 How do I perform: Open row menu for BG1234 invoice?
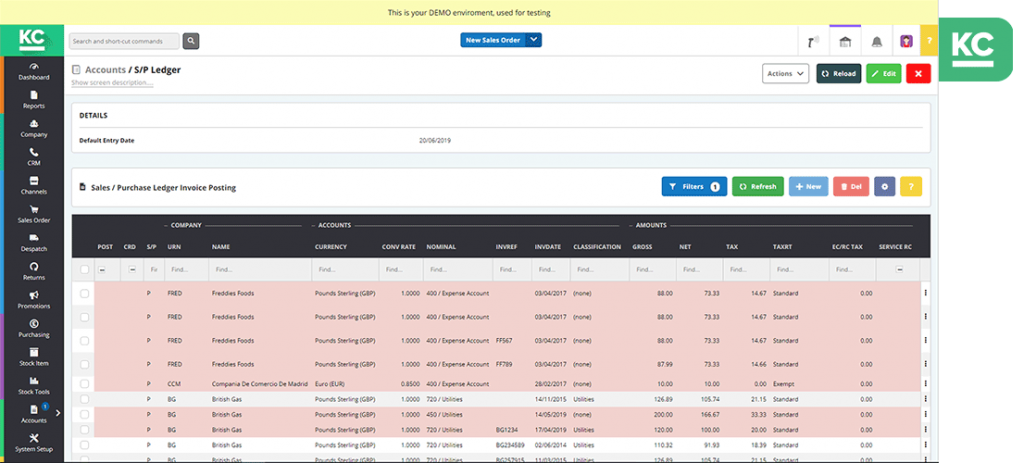coord(925,430)
